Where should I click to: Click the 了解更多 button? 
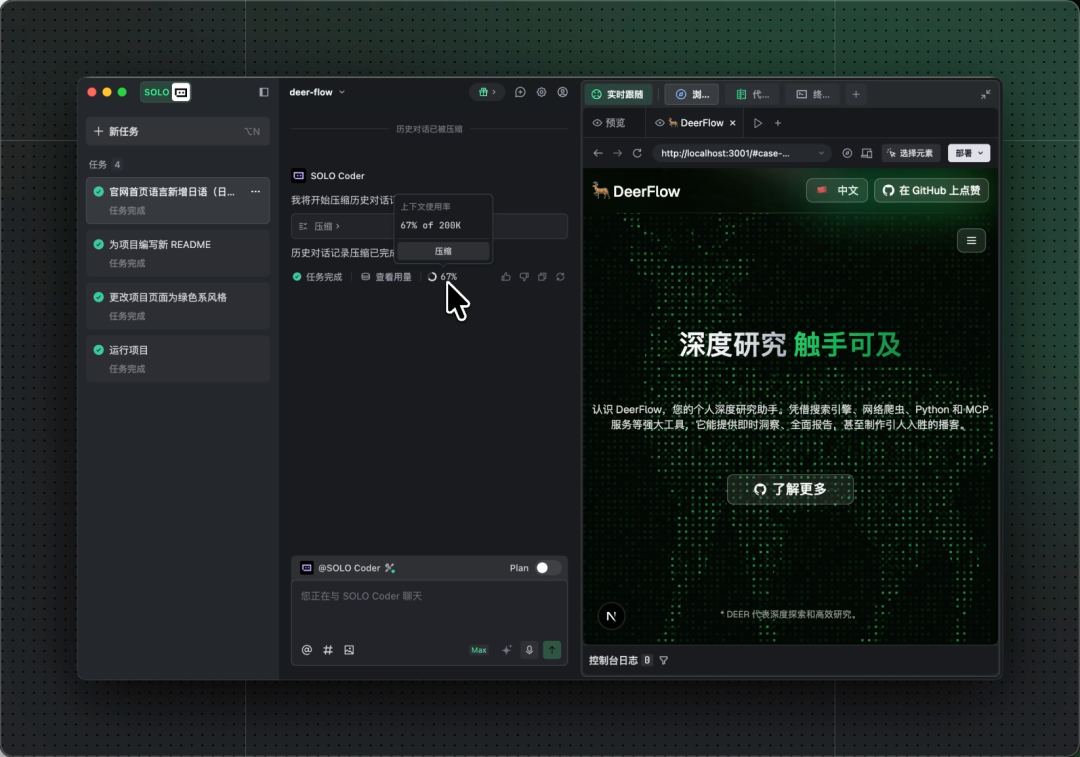(790, 490)
